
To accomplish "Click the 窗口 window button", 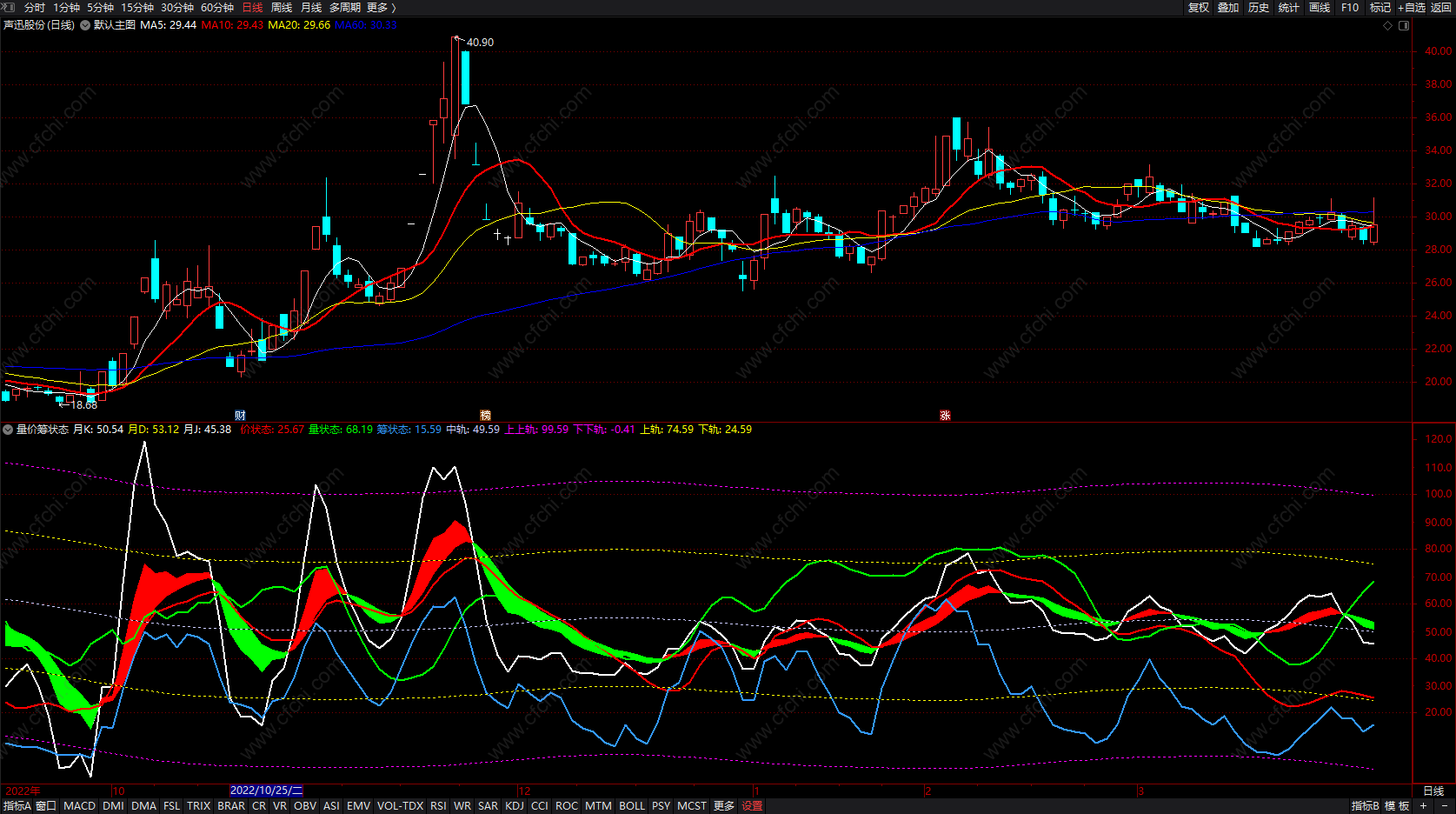I will (46, 806).
